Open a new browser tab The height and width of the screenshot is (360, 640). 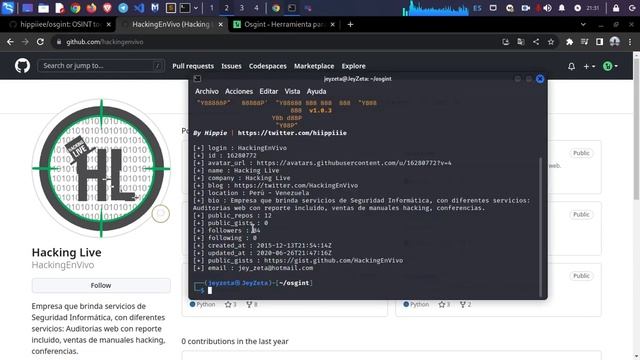point(350,24)
